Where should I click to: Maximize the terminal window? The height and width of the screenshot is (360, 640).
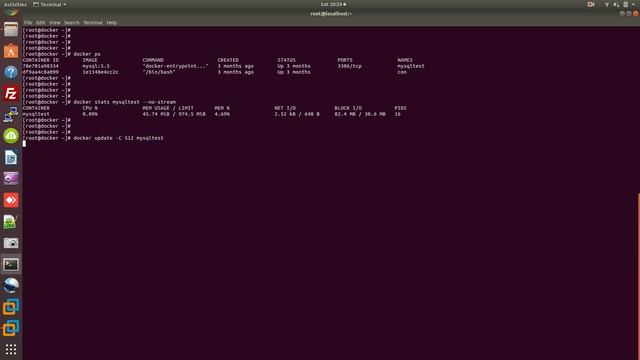click(629, 13)
